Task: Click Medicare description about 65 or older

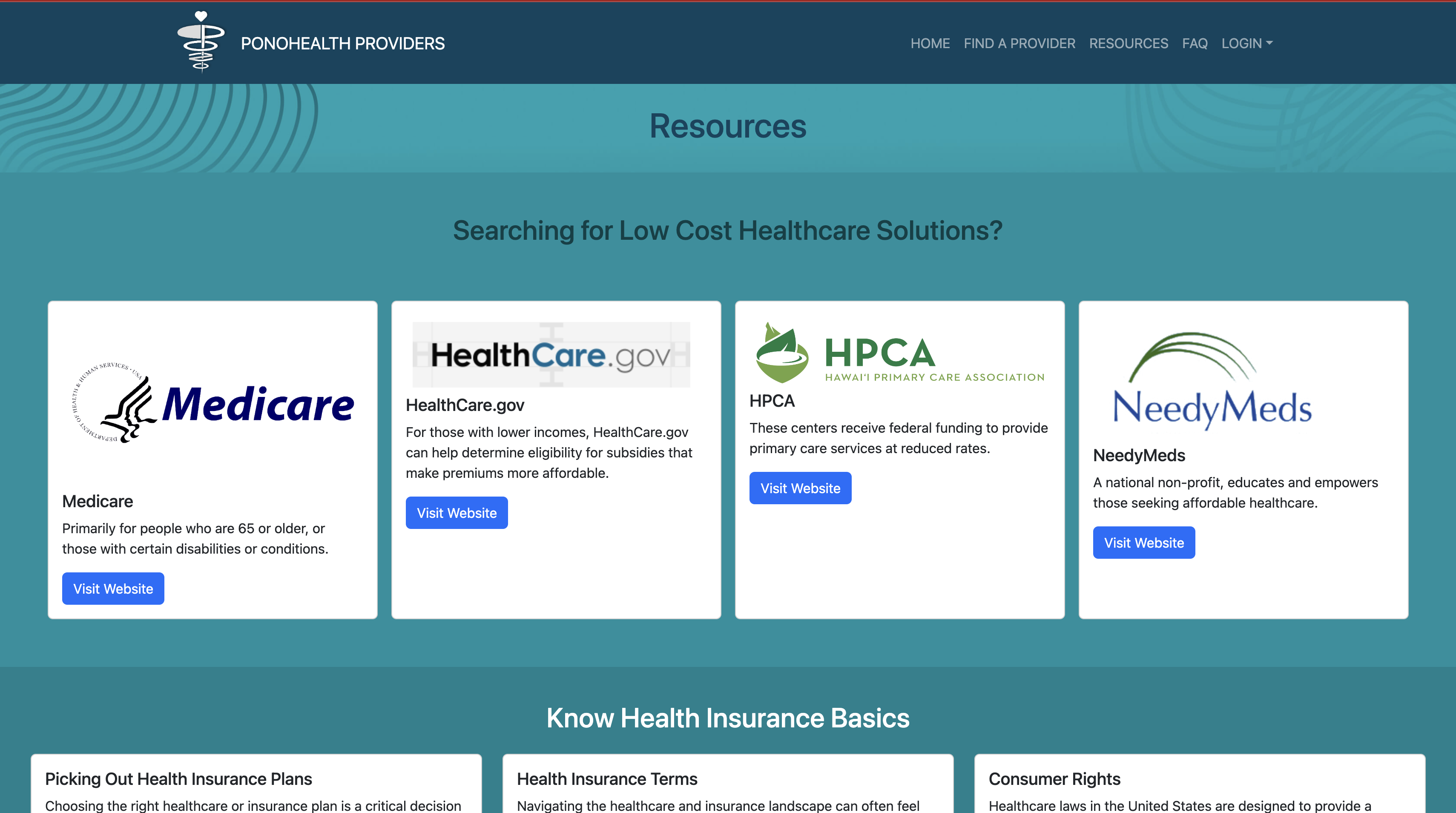Action: [x=195, y=539]
